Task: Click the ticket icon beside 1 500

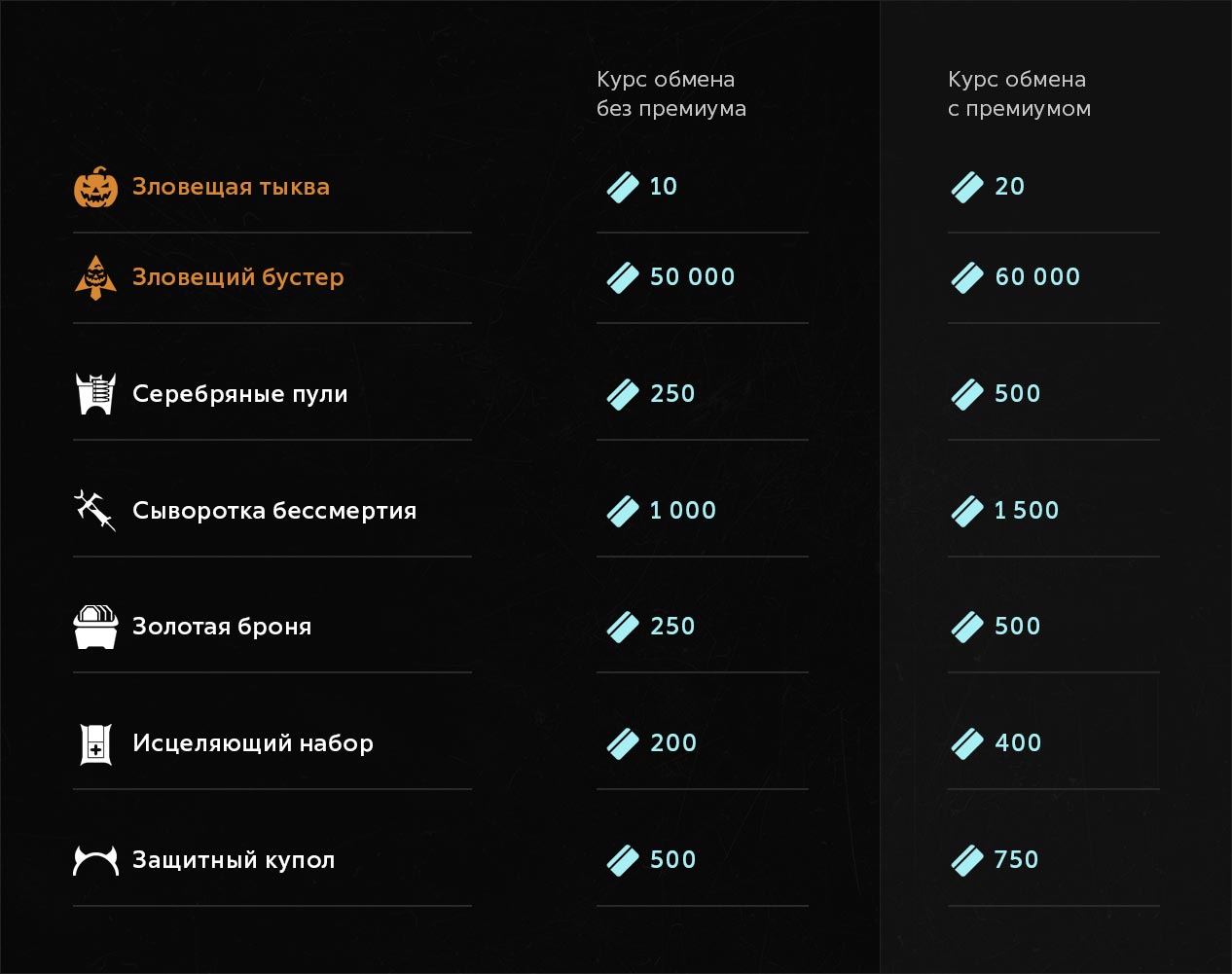Action: click(x=967, y=511)
